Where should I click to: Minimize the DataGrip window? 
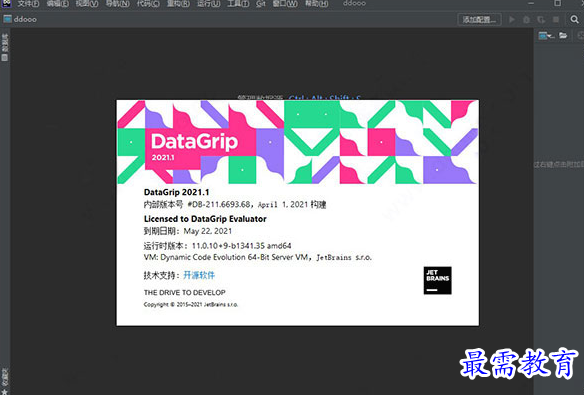click(x=531, y=3)
